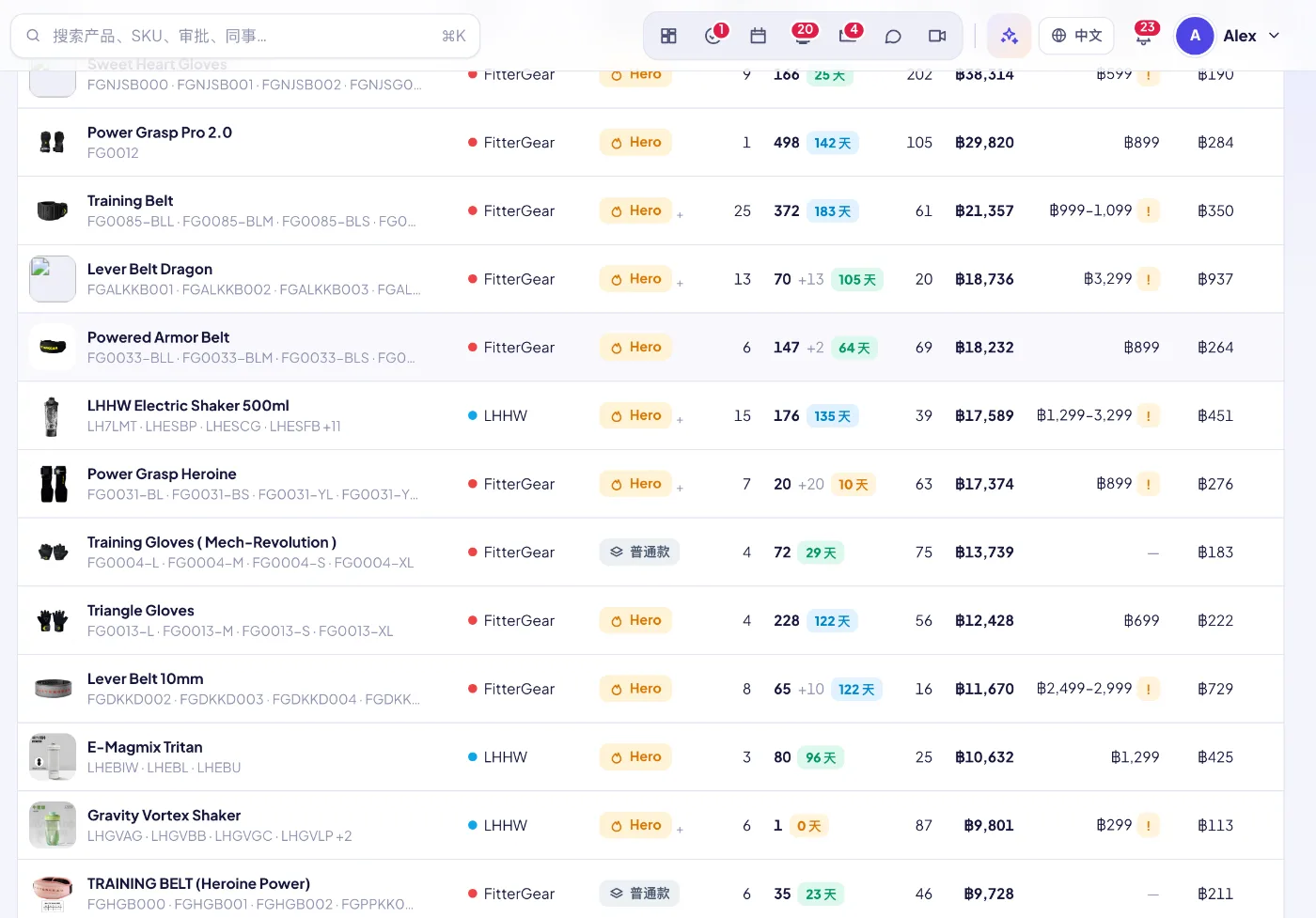Open the dashboard grid icon in the toolbar
Viewport: 1316px width, 918px height.
[x=668, y=36]
